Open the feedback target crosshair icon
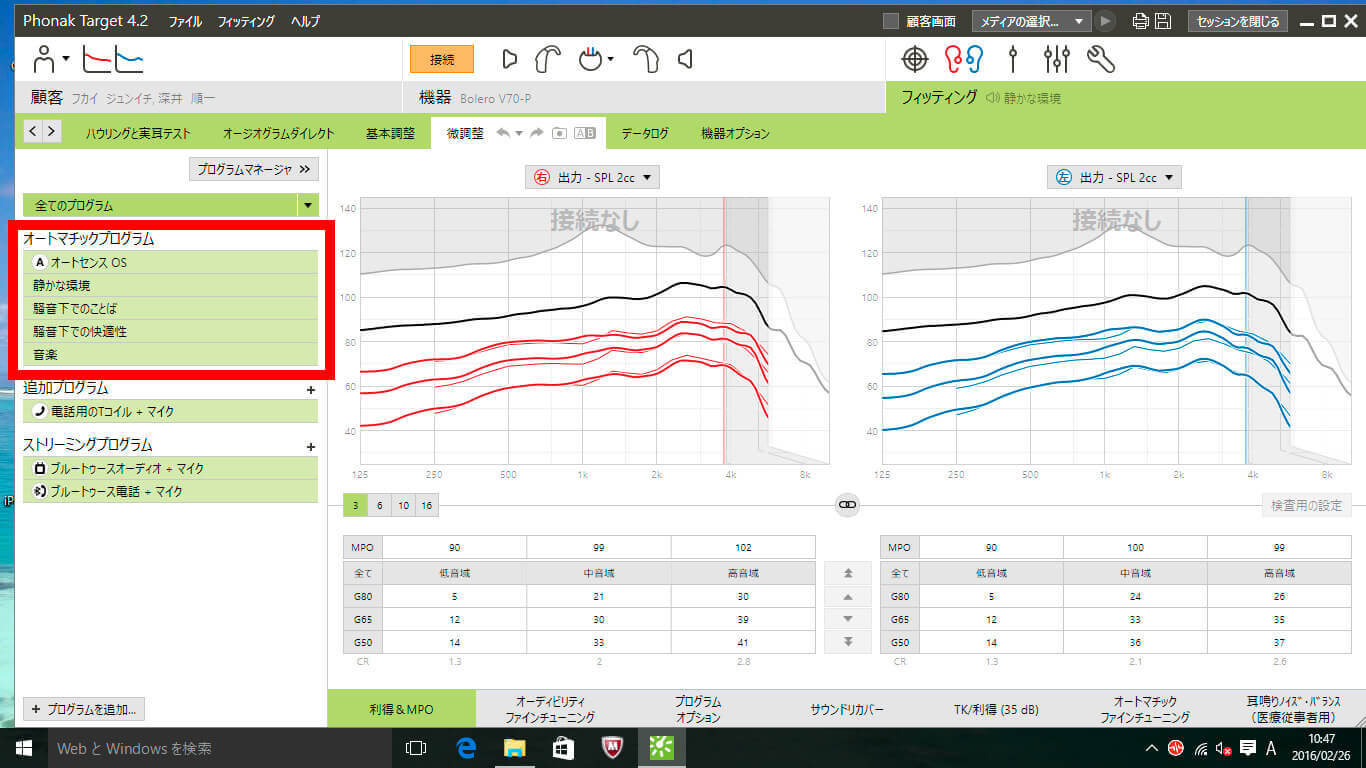 tap(915, 60)
